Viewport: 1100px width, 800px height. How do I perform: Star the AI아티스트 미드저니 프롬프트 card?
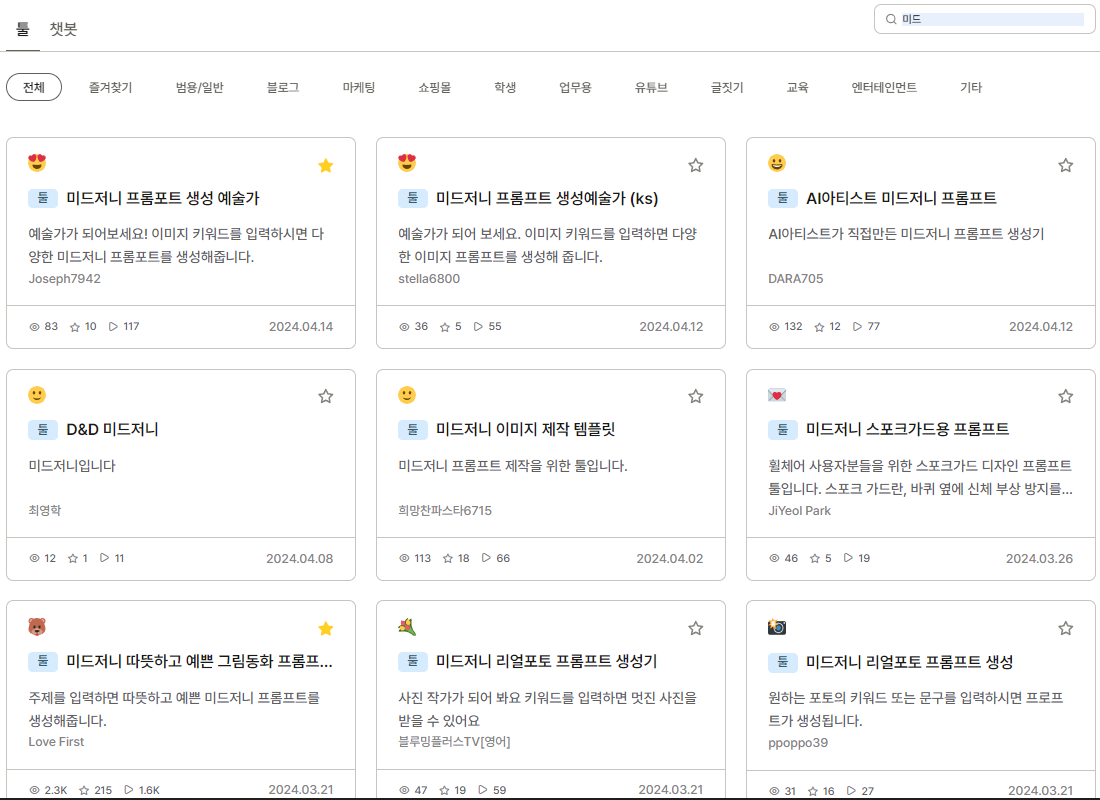(x=1065, y=166)
